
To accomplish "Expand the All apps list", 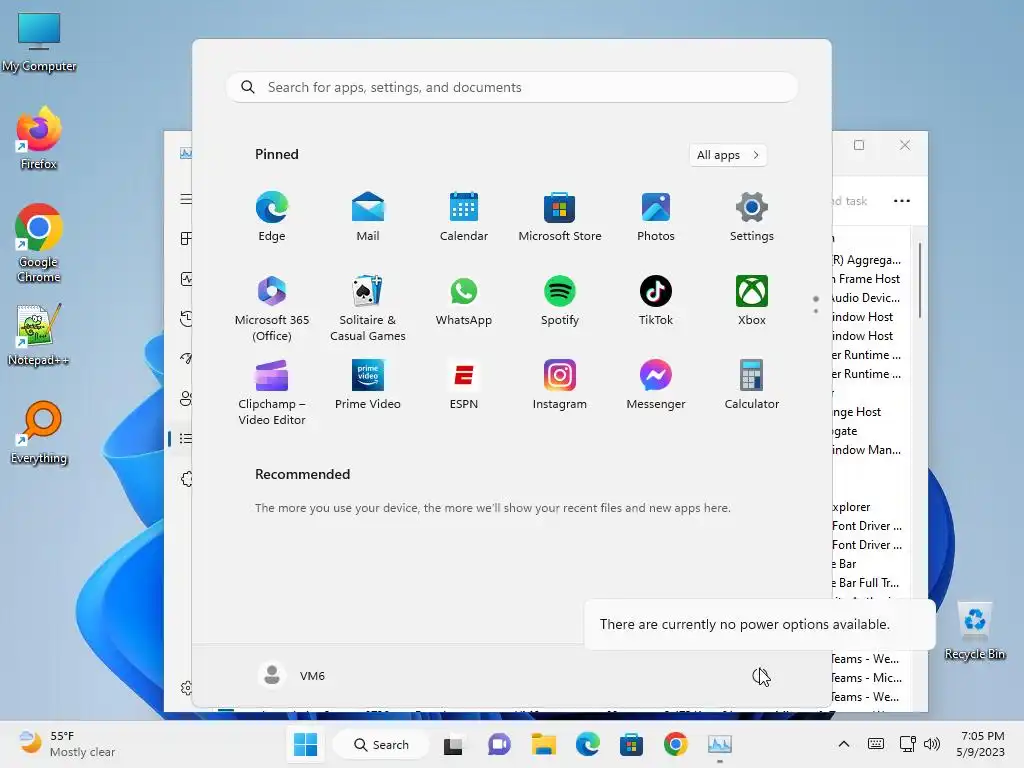I will click(x=728, y=155).
